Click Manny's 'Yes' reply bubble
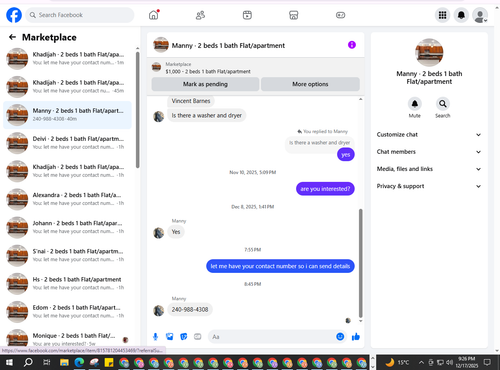Image resolution: width=500 pixels, height=370 pixels. pos(176,232)
